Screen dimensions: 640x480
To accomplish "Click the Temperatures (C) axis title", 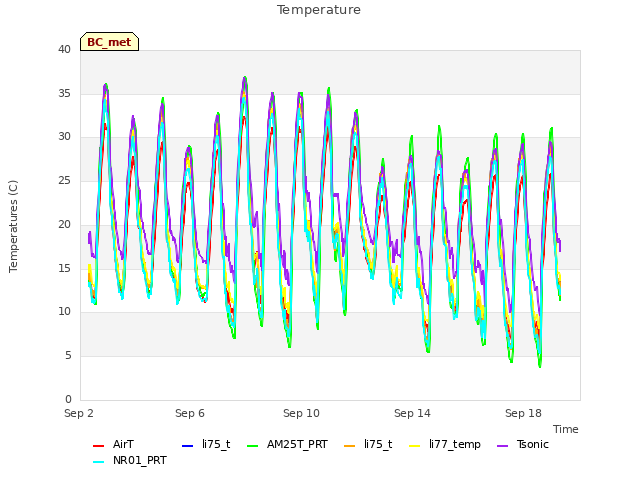I will tap(13, 226).
